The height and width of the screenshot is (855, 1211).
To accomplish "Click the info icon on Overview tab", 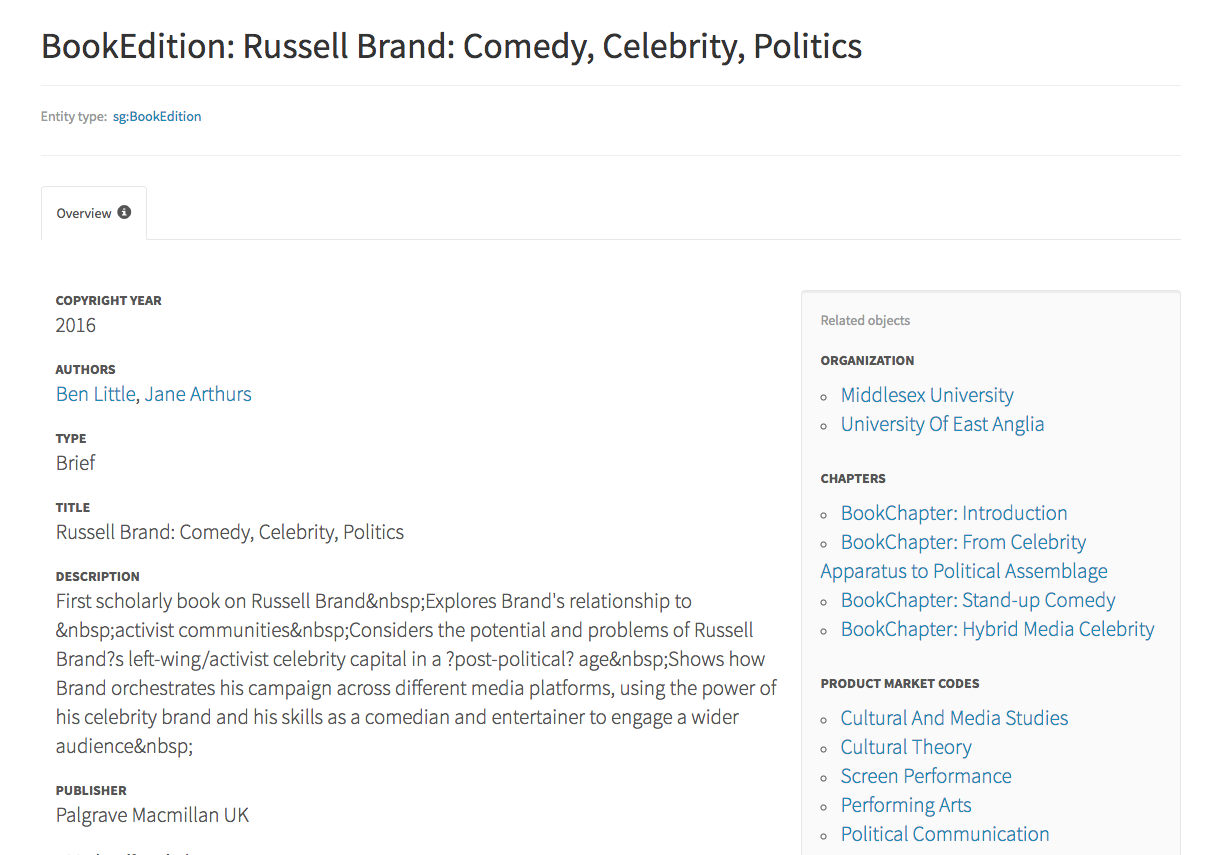I will pyautogui.click(x=124, y=212).
